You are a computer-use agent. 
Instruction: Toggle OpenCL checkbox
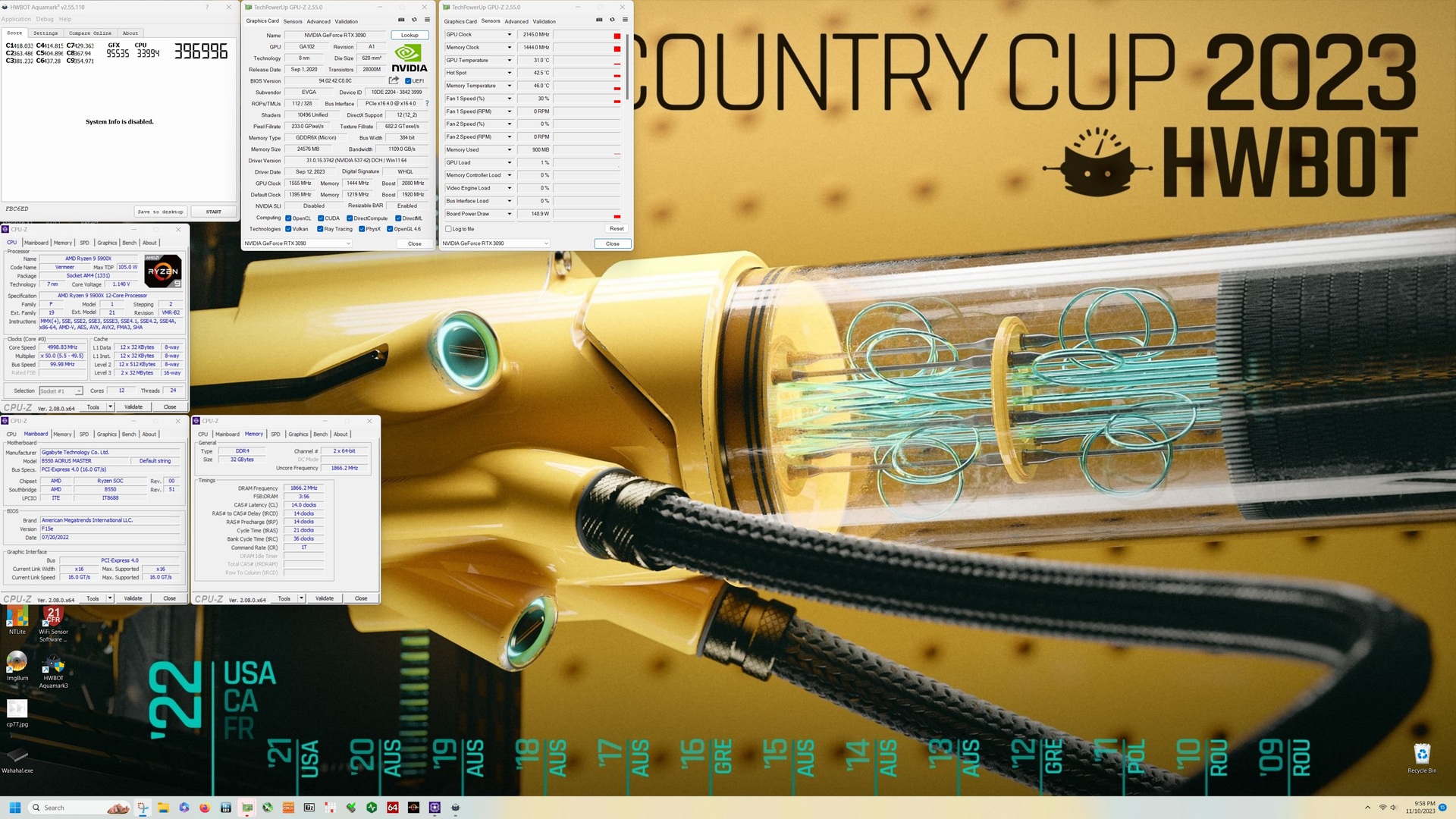coord(288,218)
